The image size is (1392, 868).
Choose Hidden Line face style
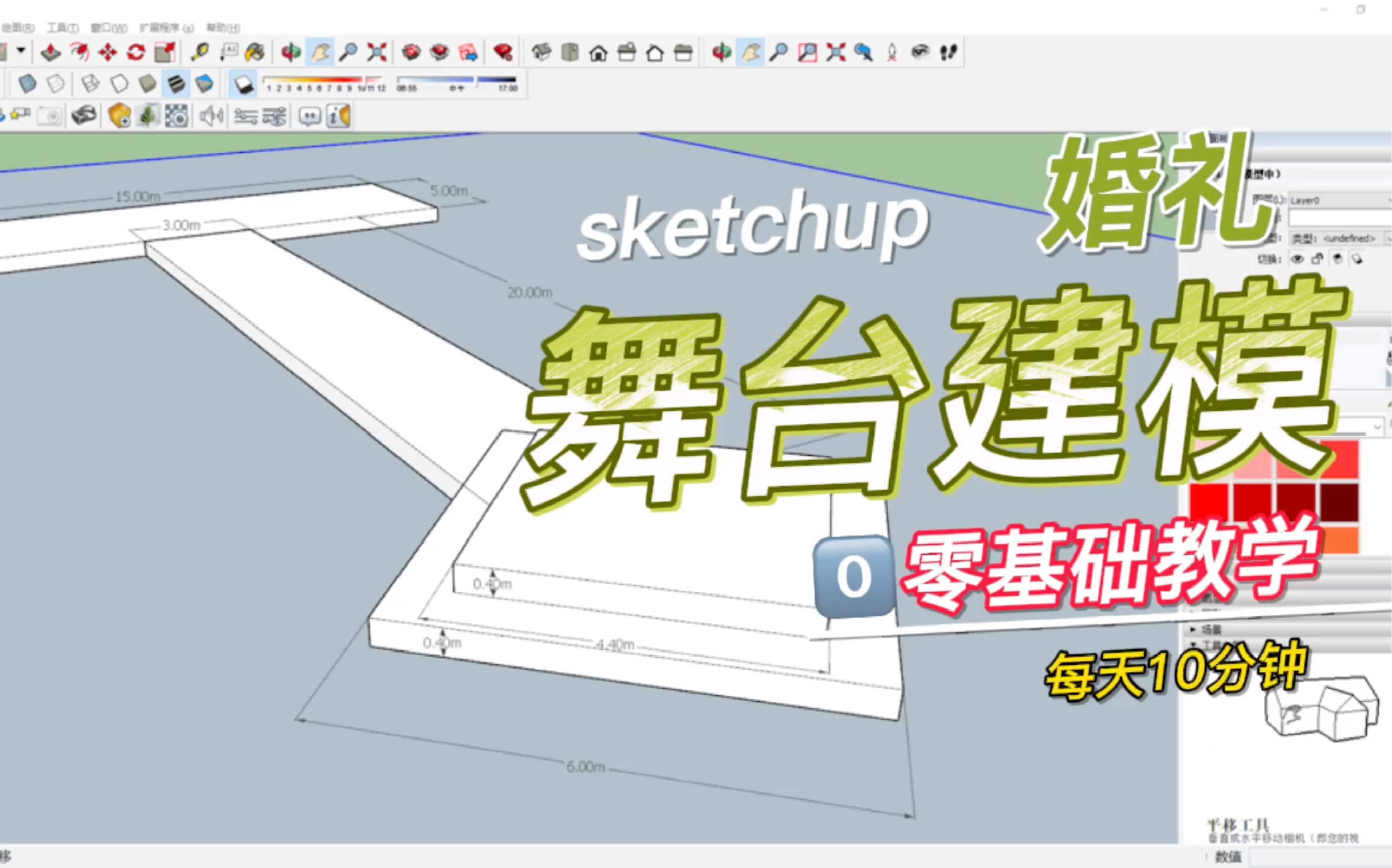[119, 84]
